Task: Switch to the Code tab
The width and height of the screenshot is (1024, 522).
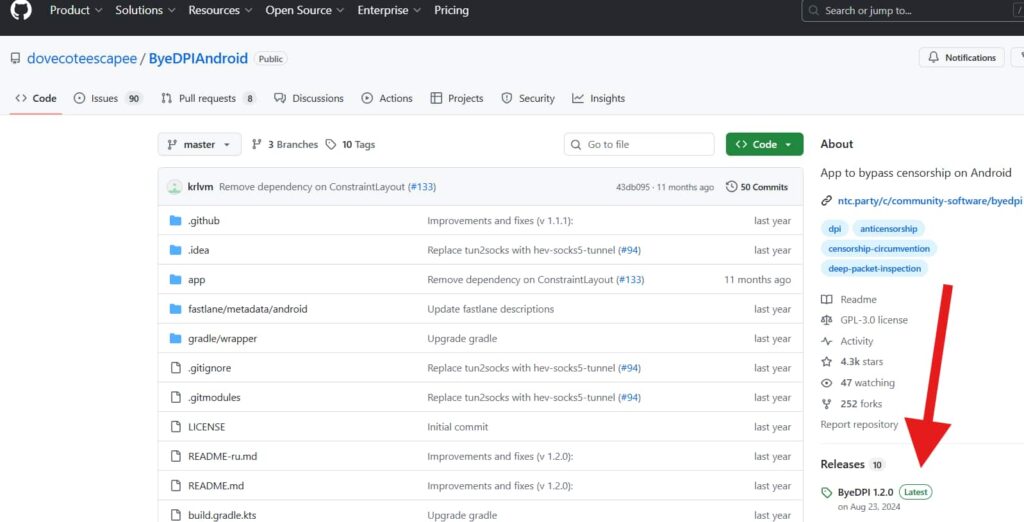Action: coord(36,98)
